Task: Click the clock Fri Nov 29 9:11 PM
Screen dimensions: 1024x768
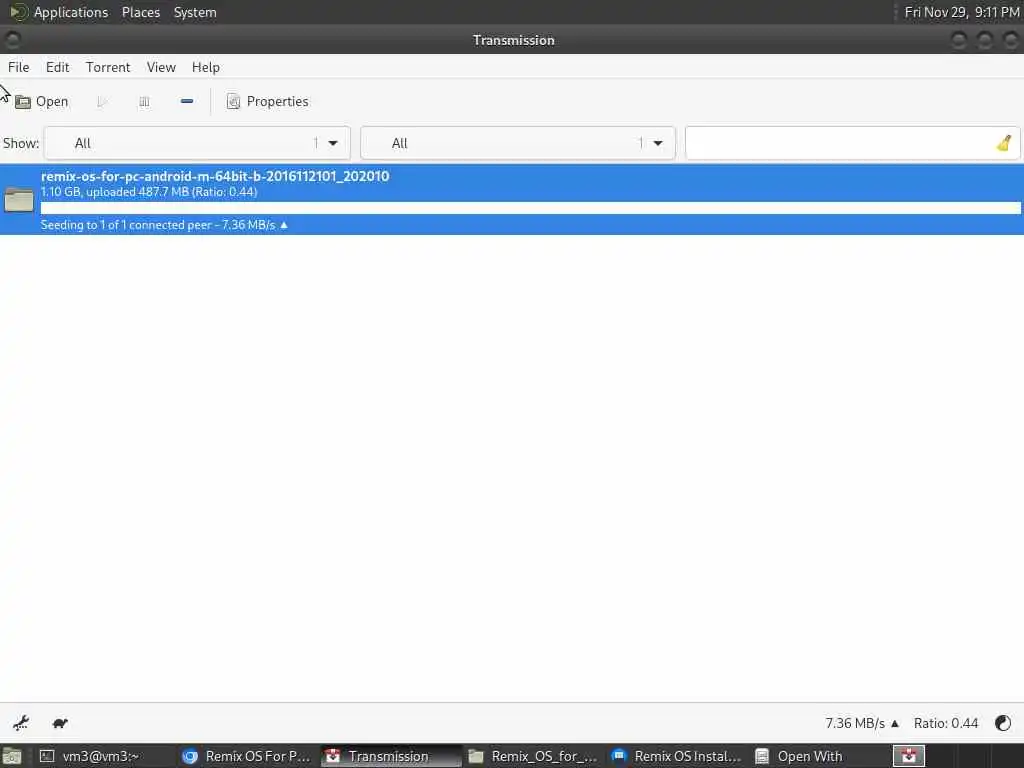Action: pos(961,12)
